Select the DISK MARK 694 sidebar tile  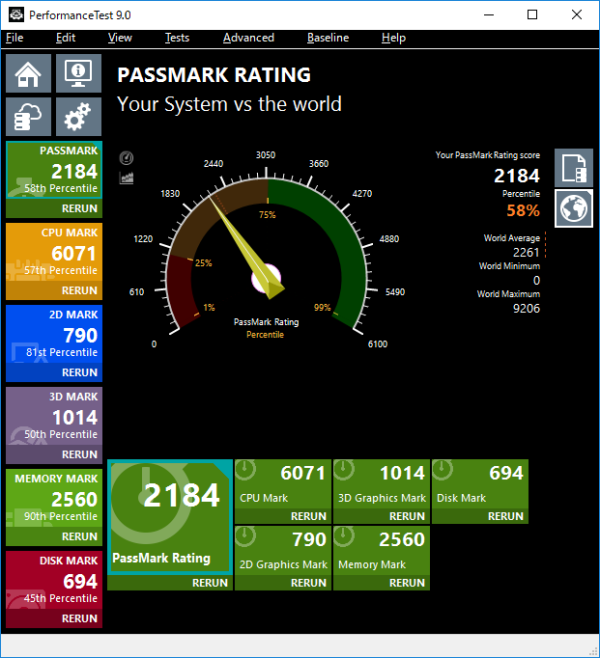point(54,580)
